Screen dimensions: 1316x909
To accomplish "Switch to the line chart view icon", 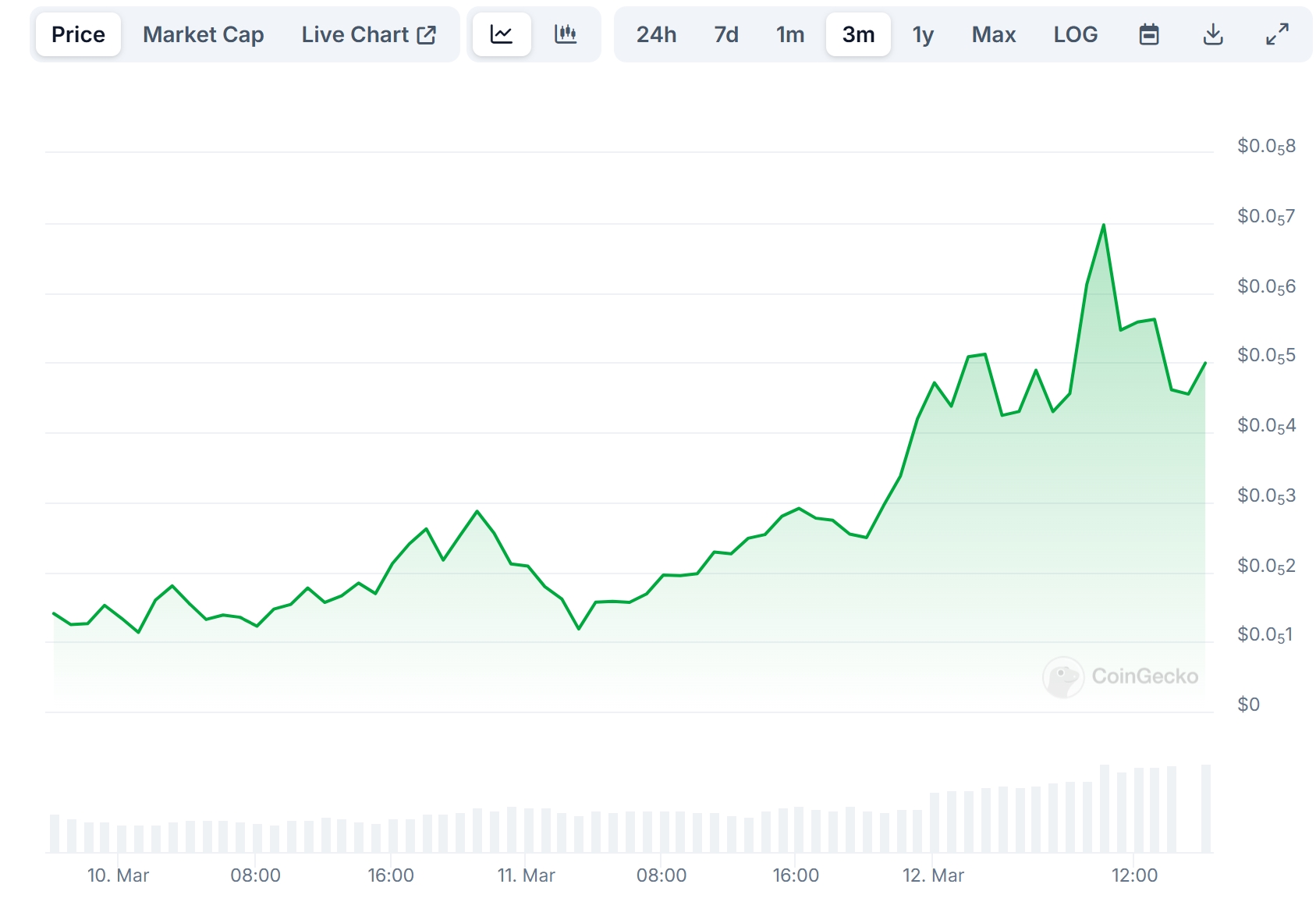I will coord(502,34).
